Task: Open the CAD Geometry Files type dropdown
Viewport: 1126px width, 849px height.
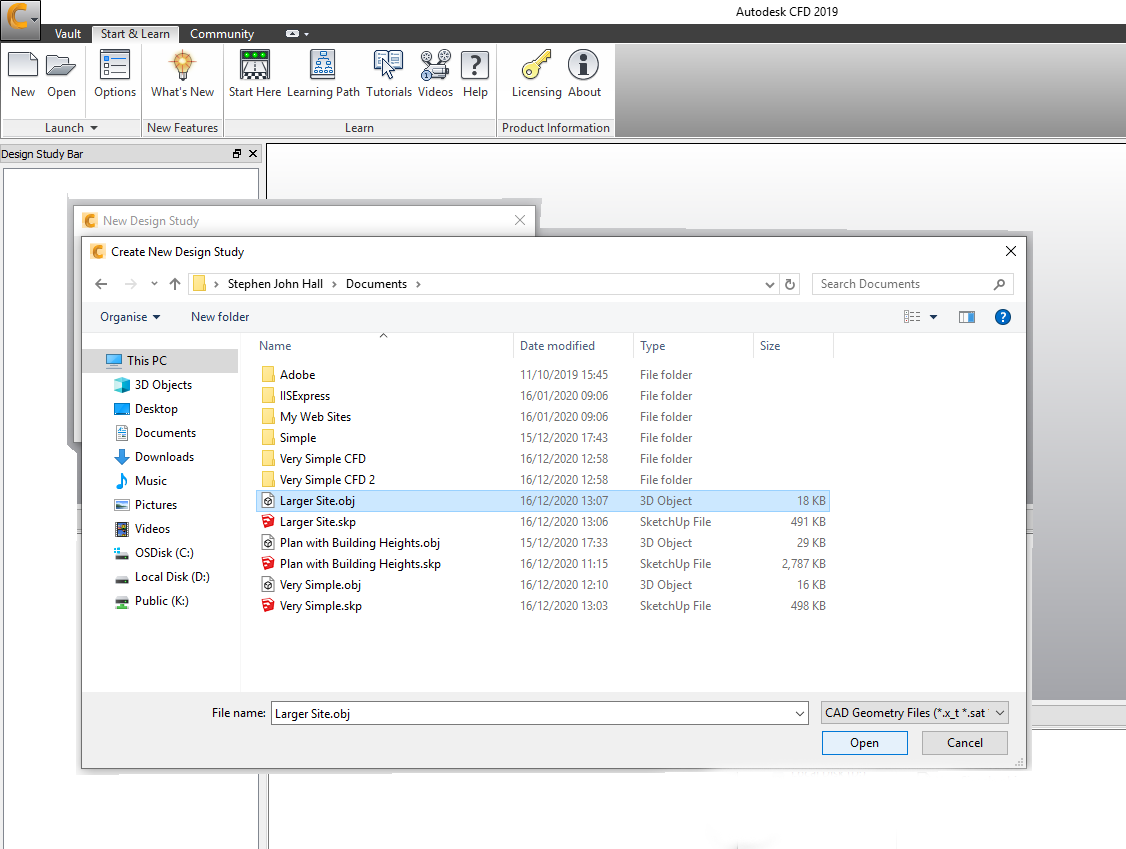Action: click(914, 713)
